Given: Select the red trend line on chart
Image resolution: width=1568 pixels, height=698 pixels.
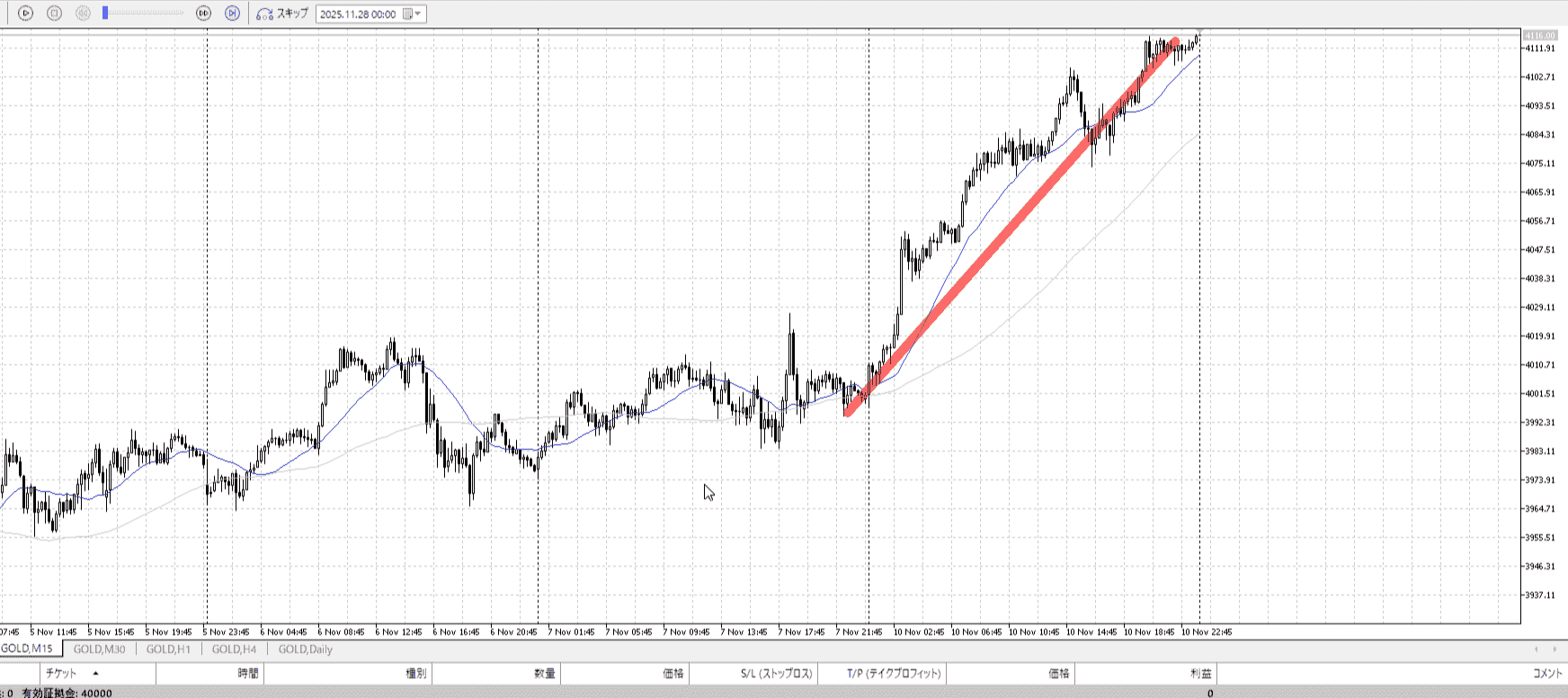Looking at the screenshot, I should [1011, 225].
